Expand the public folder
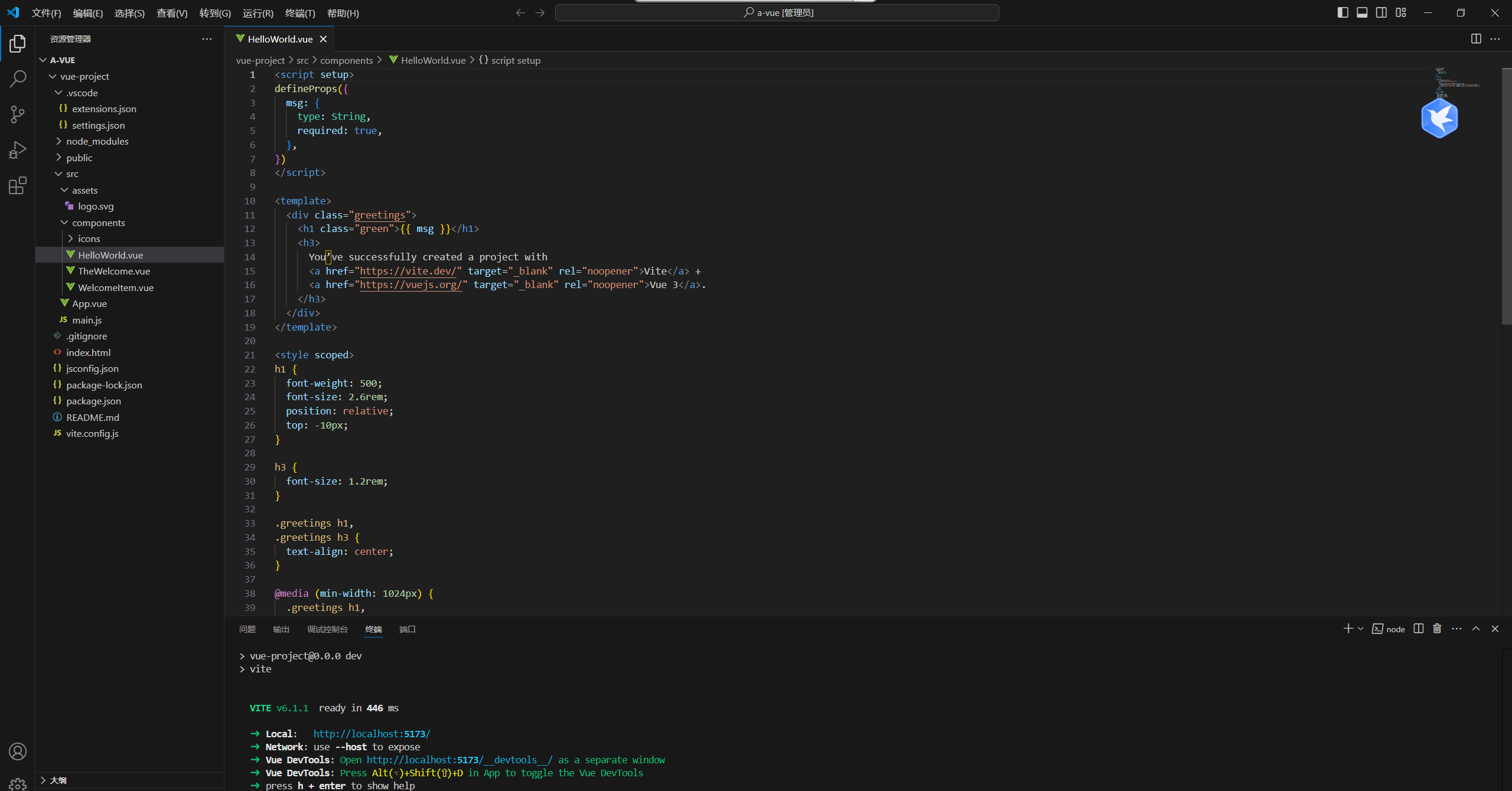The height and width of the screenshot is (791, 1512). pos(130,158)
